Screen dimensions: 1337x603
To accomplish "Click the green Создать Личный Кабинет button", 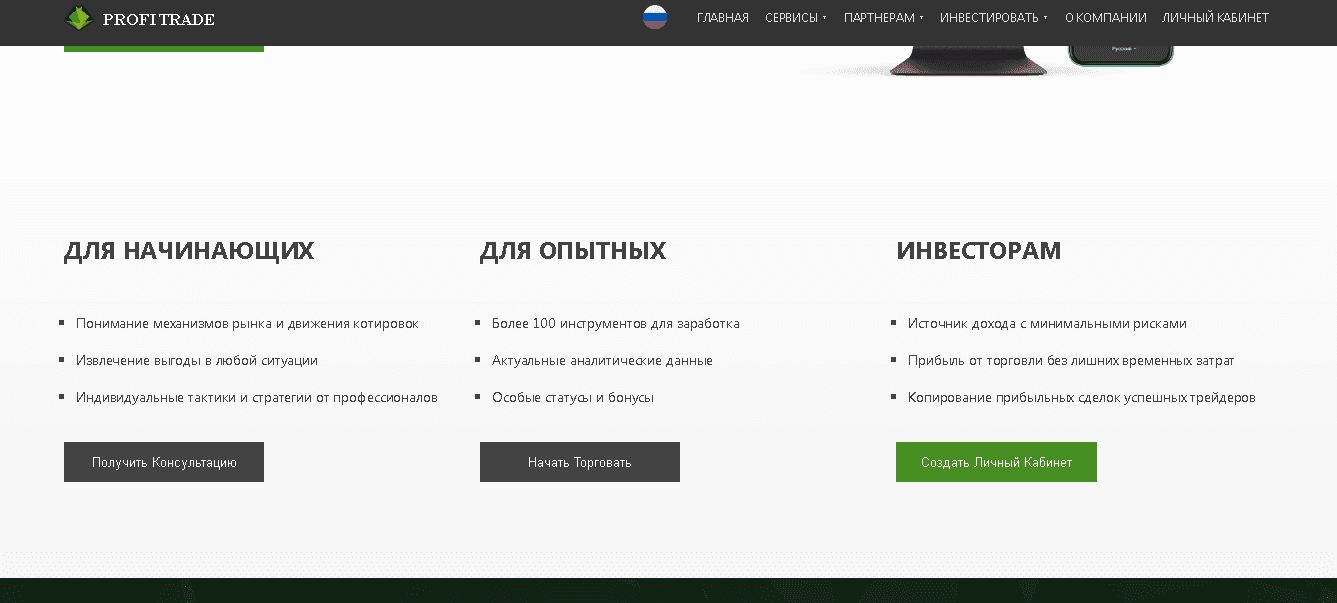I will (x=996, y=462).
